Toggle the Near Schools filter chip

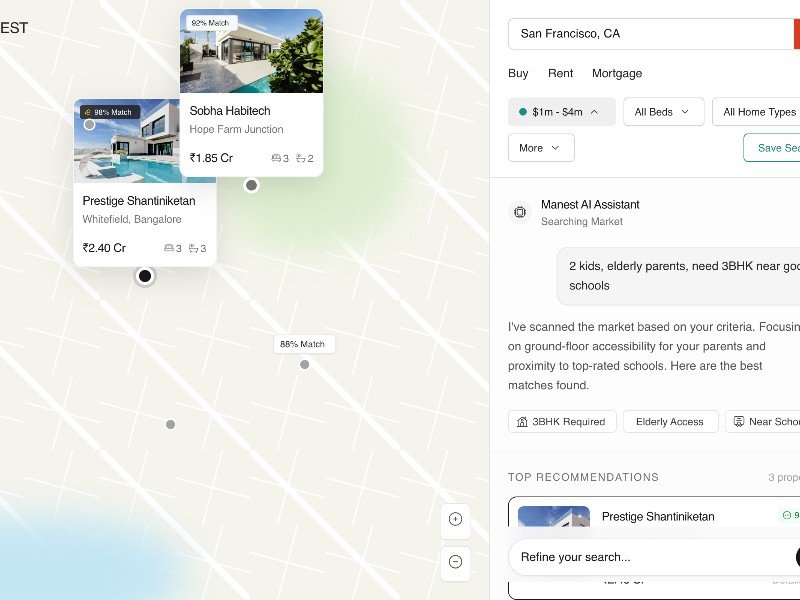[764, 422]
